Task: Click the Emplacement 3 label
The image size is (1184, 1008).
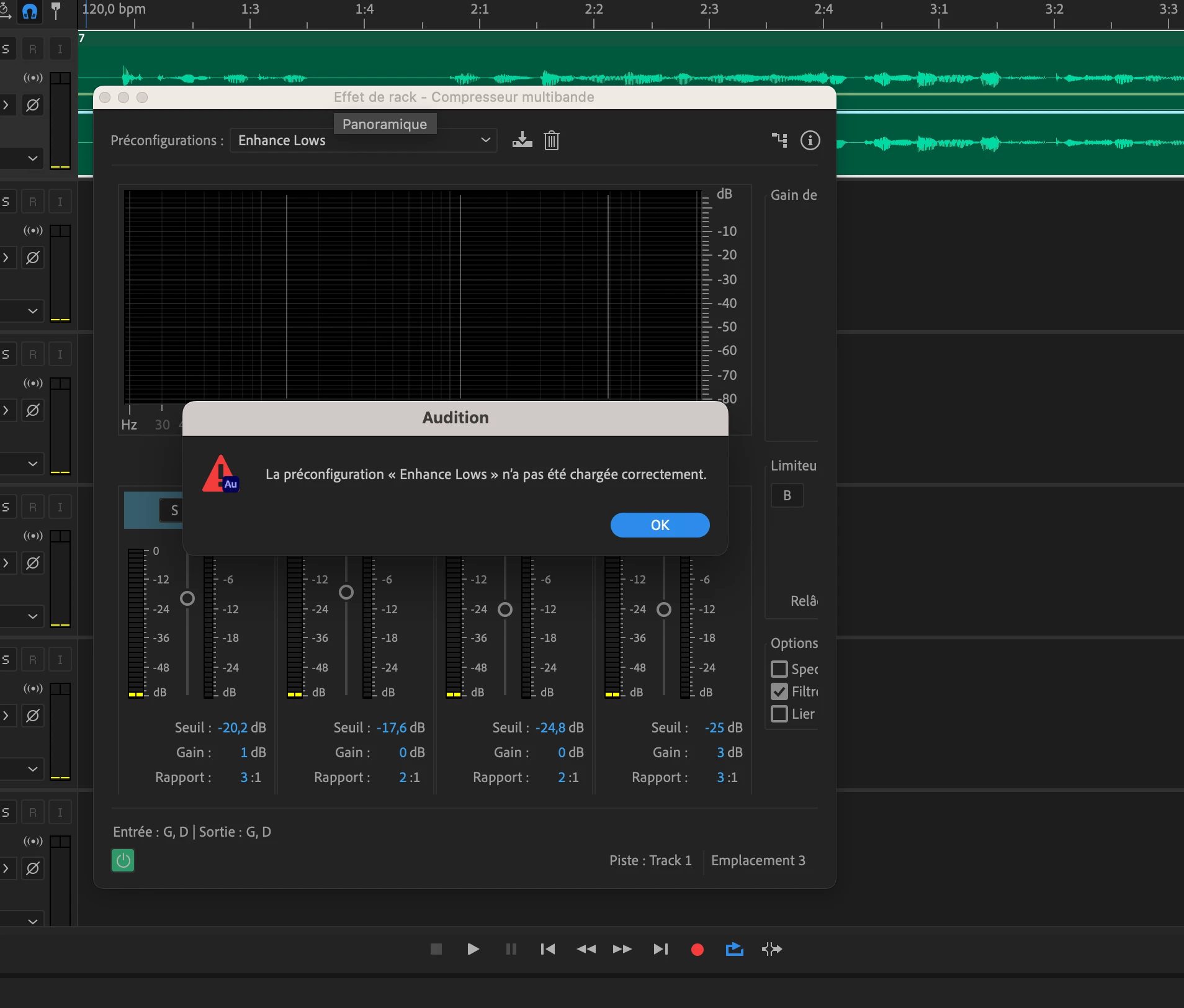Action: point(758,860)
